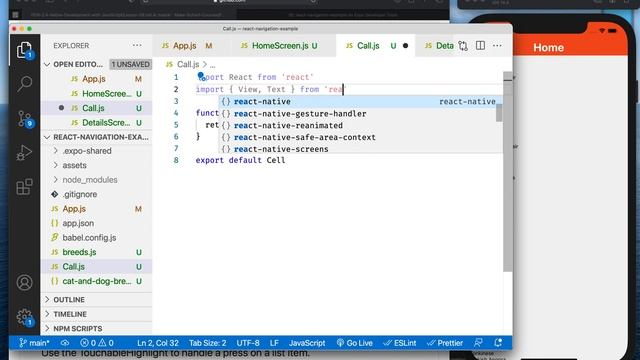Viewport: 640px width, 360px height.
Task: Click the editor vertical scrollbar
Action: pos(507,171)
